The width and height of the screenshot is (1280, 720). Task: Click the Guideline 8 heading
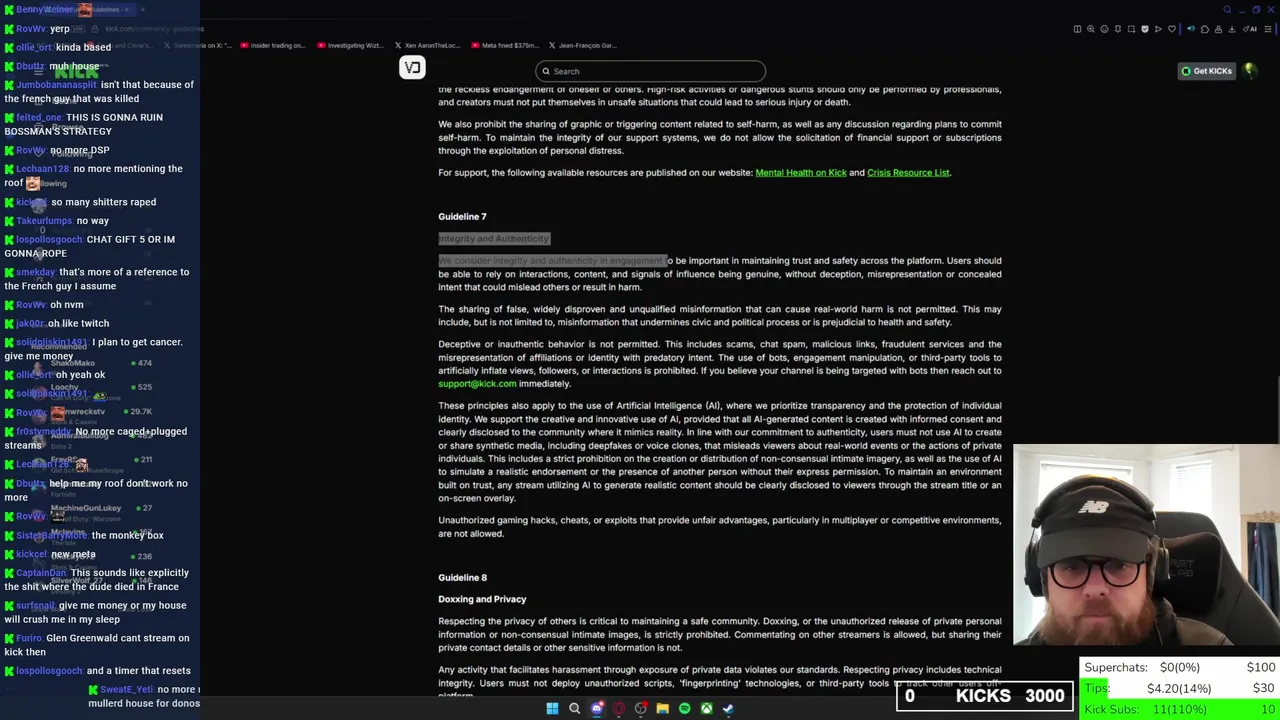point(462,578)
